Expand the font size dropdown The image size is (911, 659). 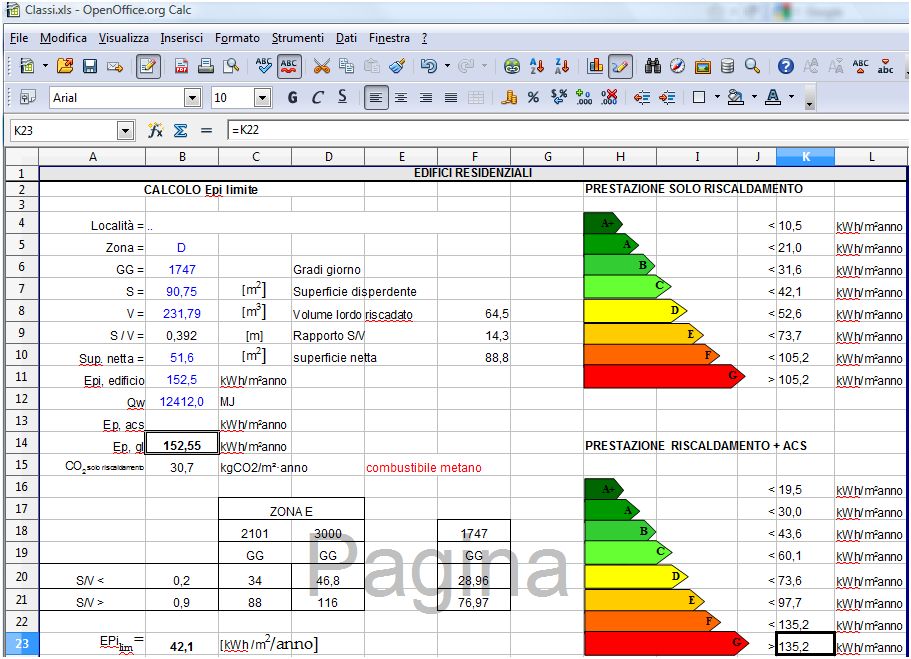263,98
